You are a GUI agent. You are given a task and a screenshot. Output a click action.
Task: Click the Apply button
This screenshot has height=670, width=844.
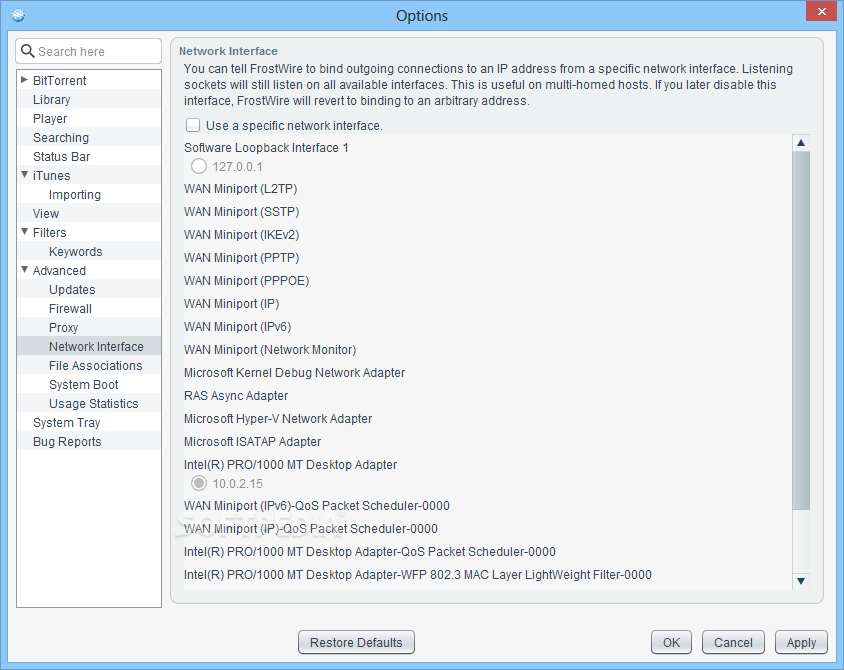(801, 643)
